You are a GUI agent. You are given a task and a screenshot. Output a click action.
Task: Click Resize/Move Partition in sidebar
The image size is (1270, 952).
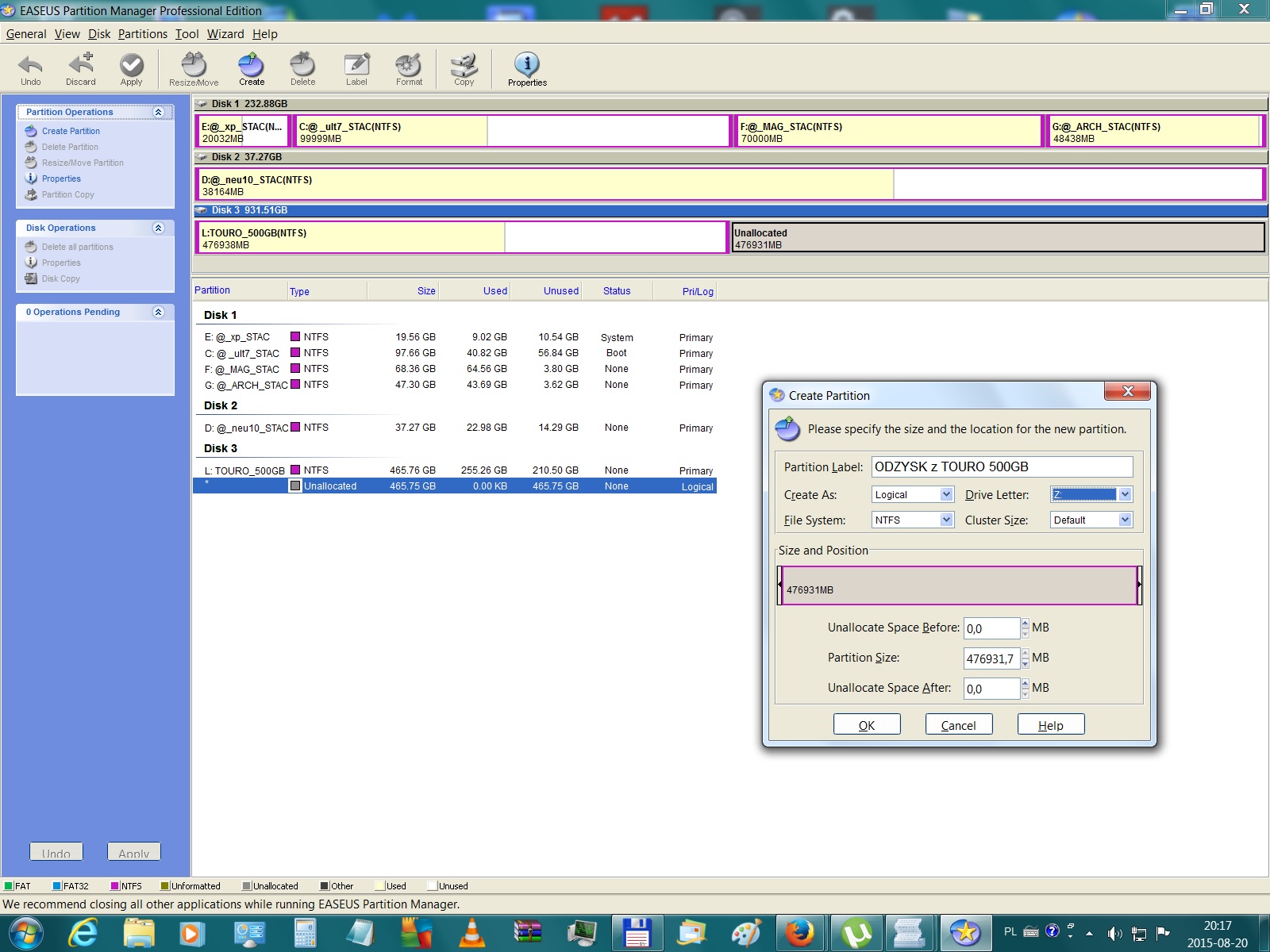83,163
